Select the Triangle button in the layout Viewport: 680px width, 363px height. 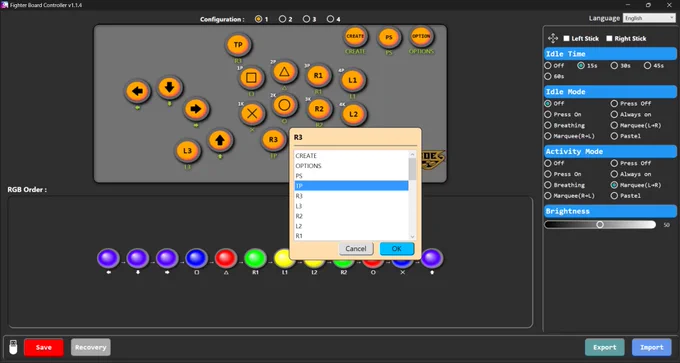point(284,72)
